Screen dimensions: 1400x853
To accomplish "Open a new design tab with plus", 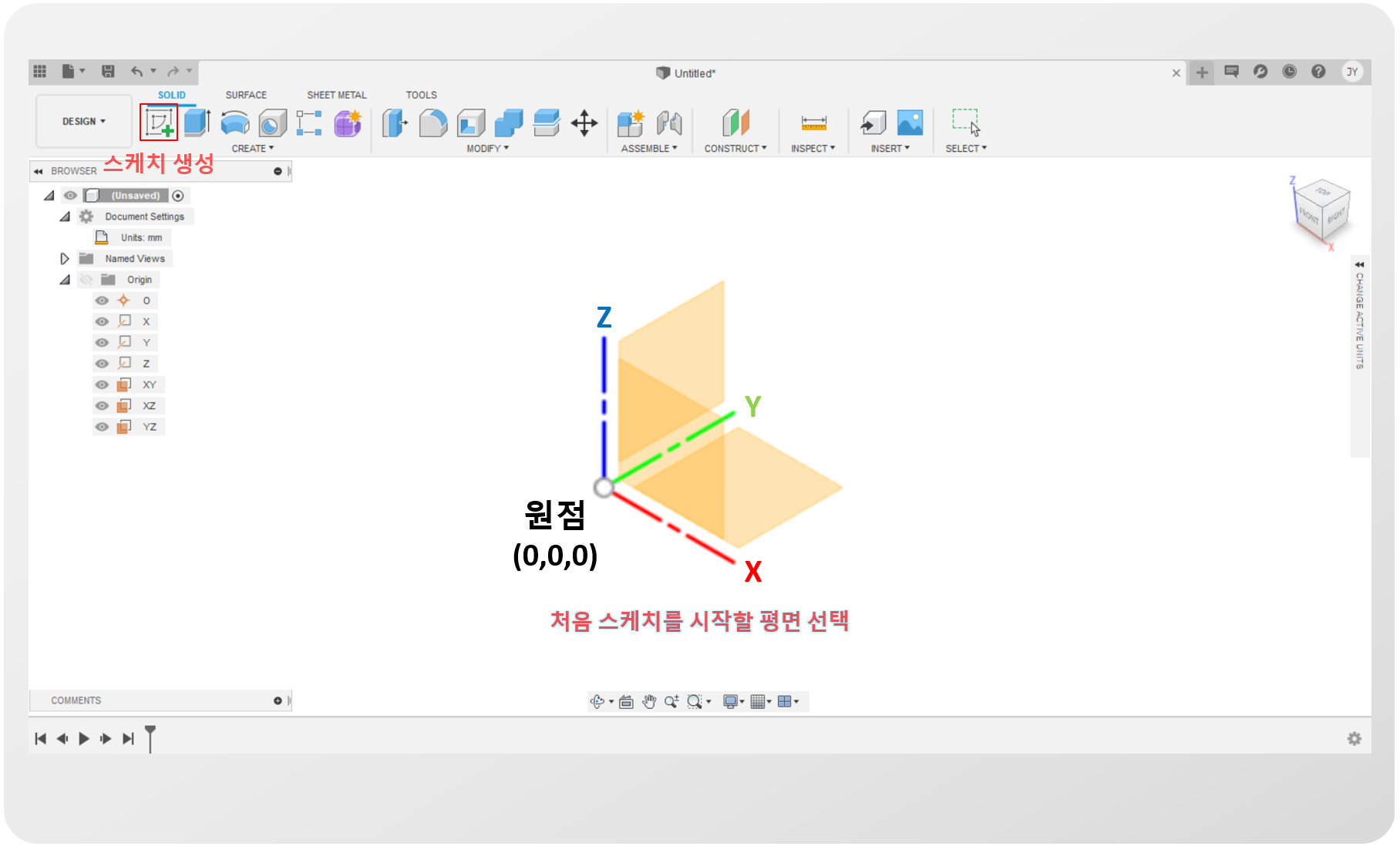I will (x=1201, y=72).
